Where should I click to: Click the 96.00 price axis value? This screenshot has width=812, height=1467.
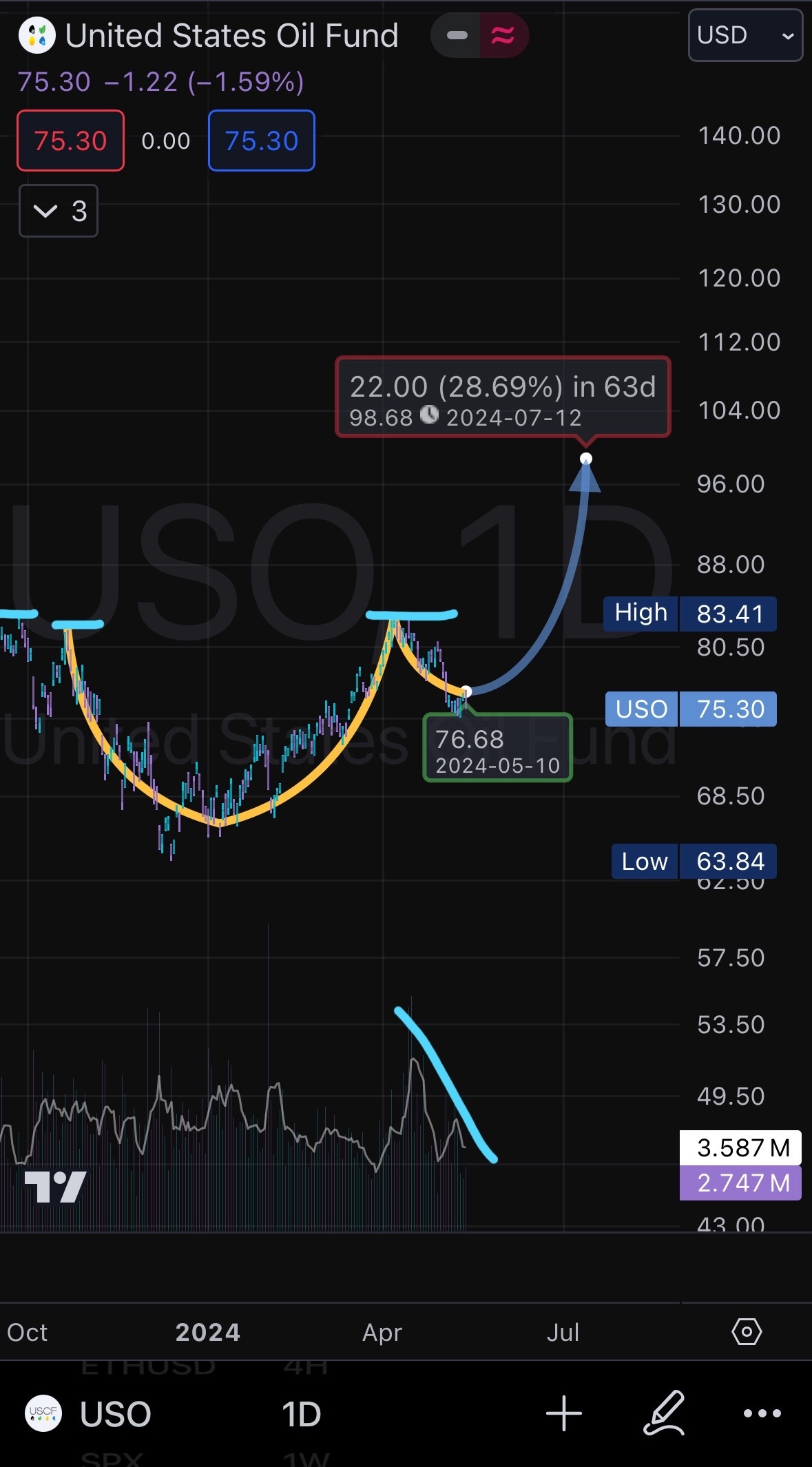click(731, 484)
